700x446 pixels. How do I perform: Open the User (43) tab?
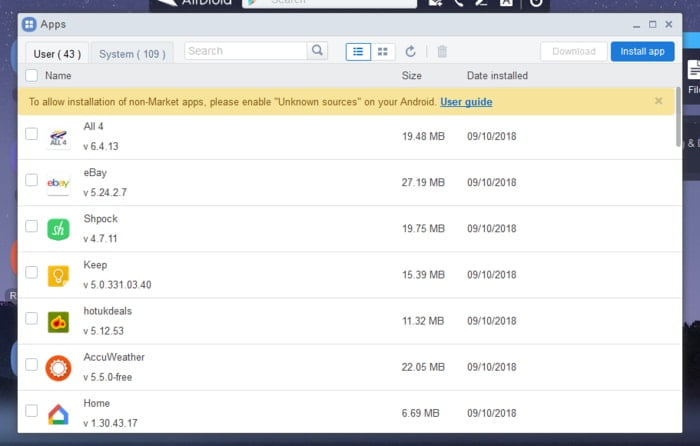pos(57,54)
